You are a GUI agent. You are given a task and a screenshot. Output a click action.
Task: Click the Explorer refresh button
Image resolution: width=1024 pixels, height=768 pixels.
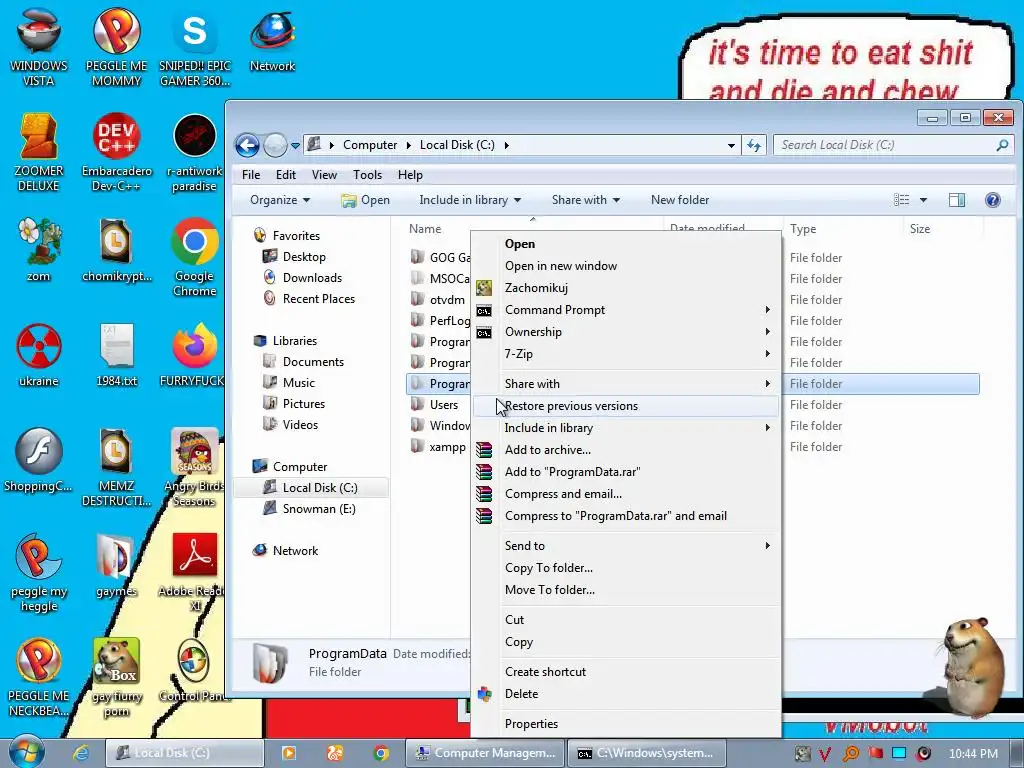[754, 145]
